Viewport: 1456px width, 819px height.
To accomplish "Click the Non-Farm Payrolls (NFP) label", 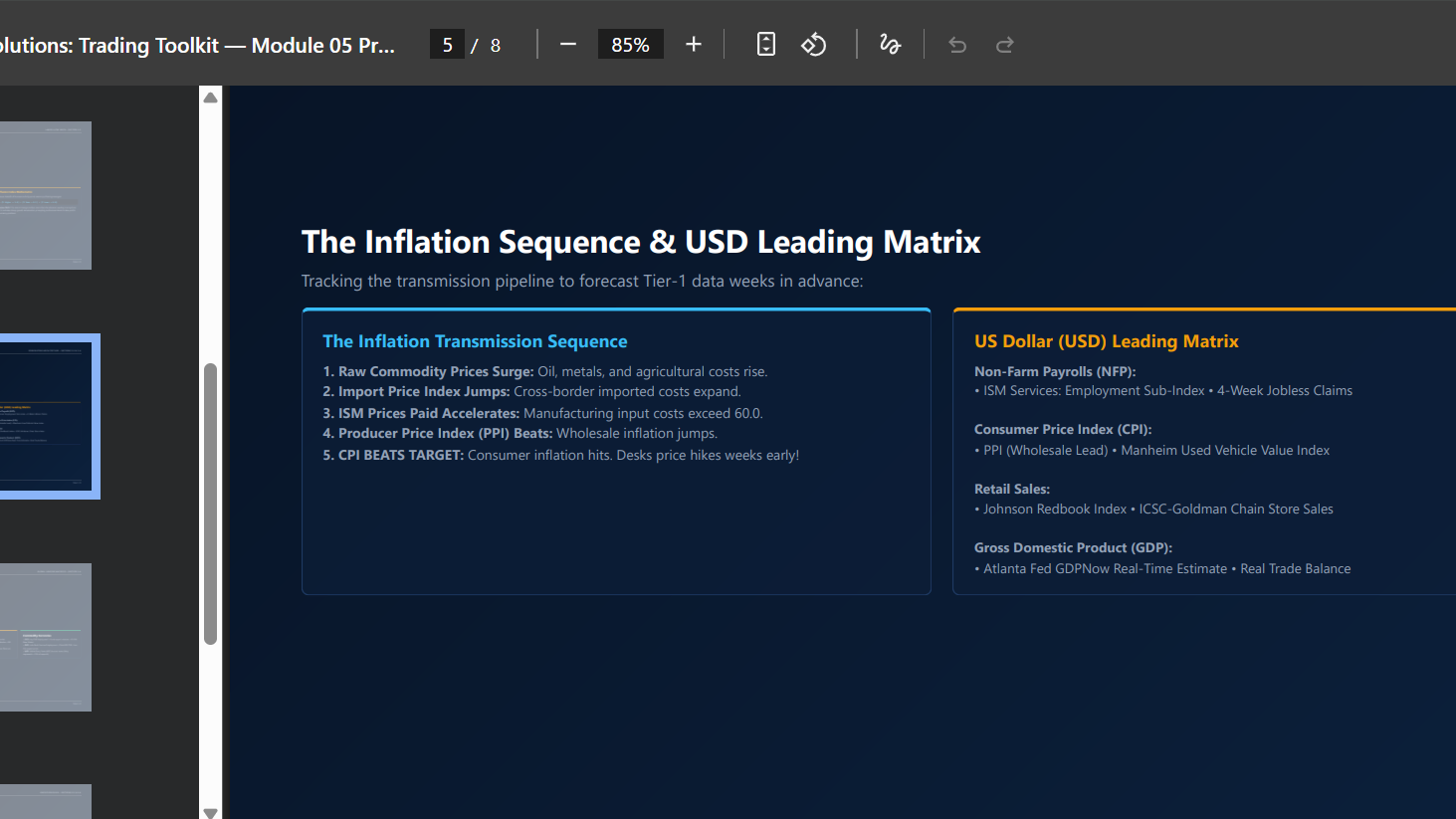I will 1055,371.
